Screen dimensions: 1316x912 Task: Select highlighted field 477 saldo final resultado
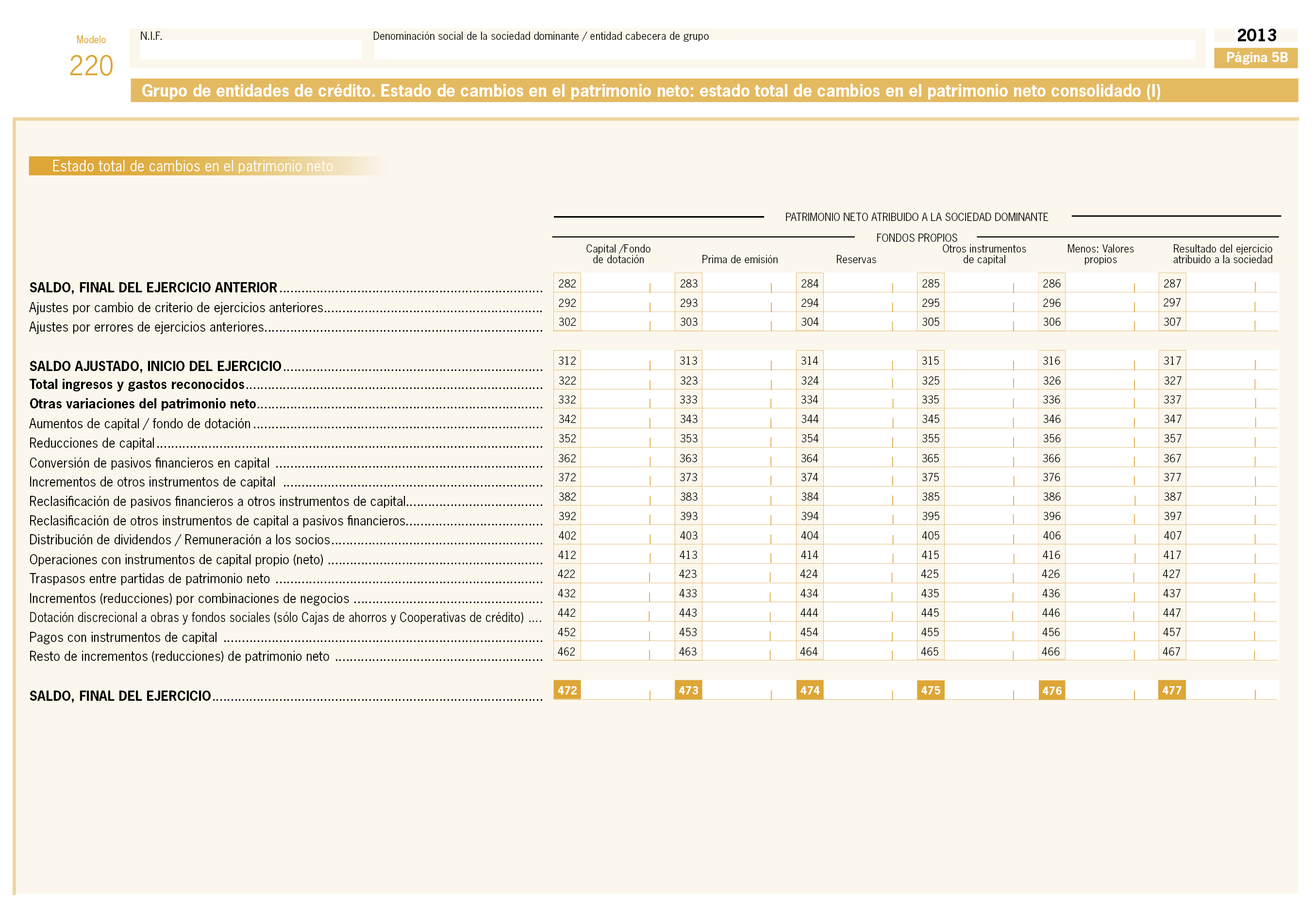(x=1218, y=690)
